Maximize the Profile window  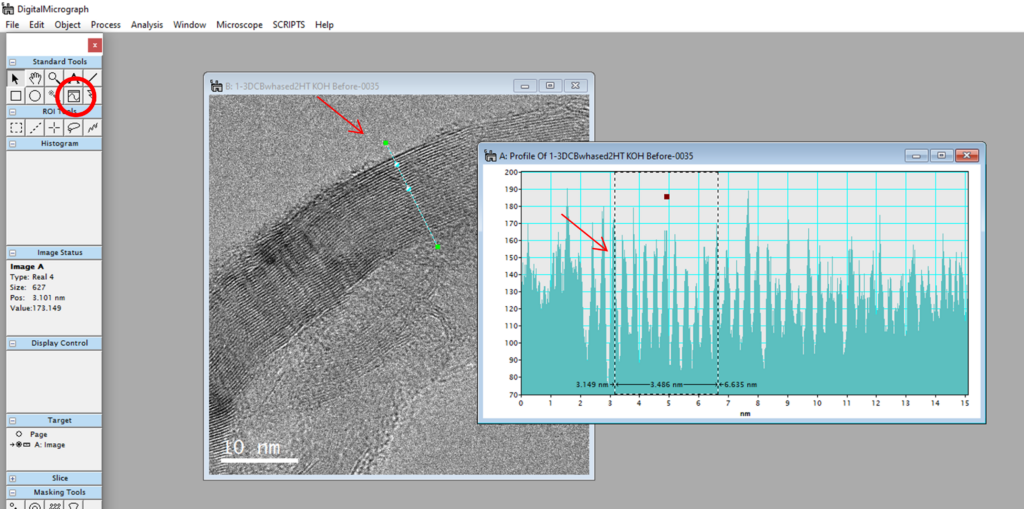941,156
